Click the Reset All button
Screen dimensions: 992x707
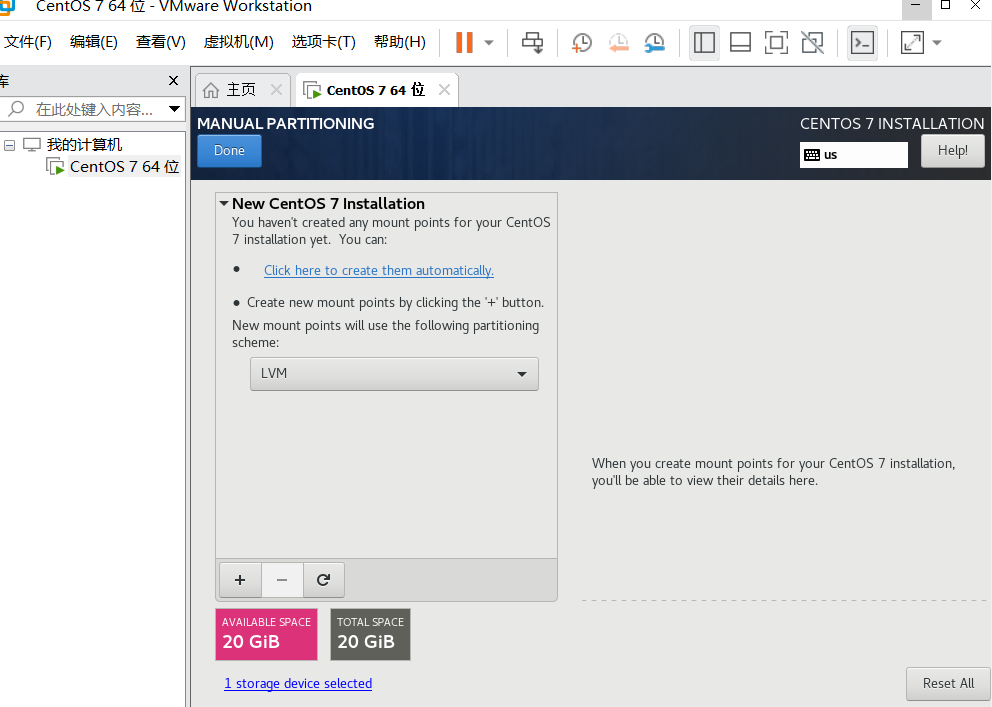[x=948, y=684]
